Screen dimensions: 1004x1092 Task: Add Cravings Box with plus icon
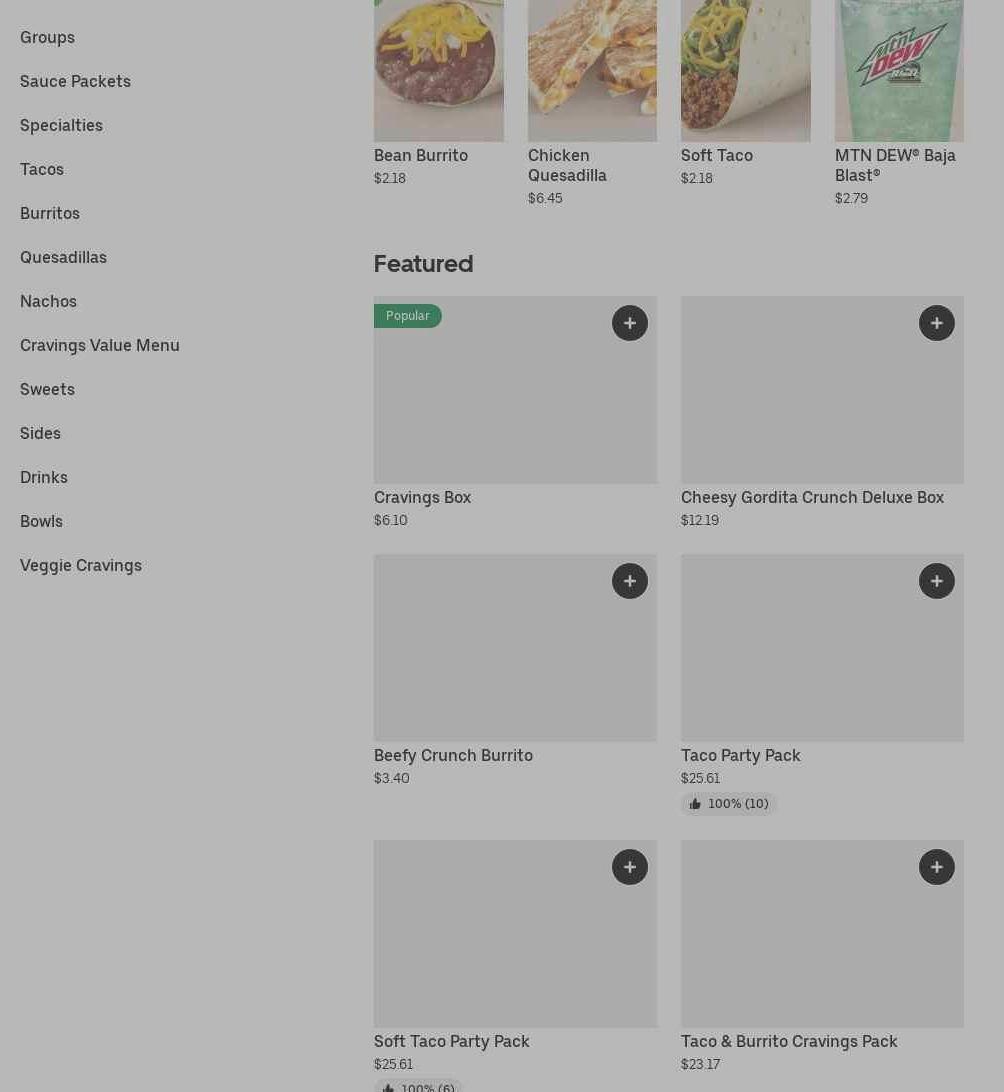(x=629, y=323)
